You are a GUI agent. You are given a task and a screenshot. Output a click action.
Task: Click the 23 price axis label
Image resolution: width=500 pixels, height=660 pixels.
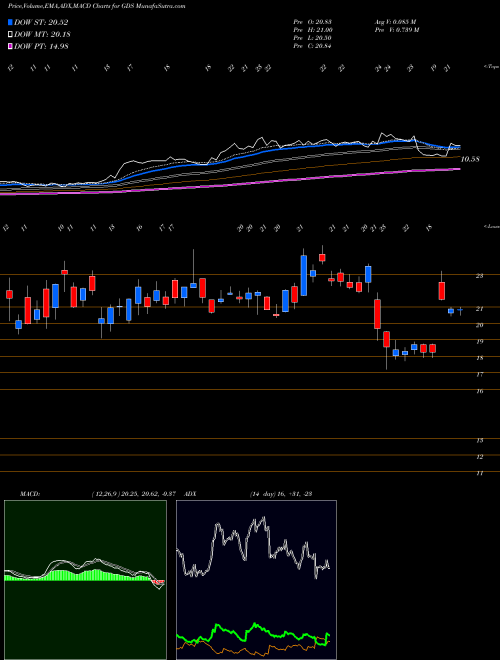479,276
